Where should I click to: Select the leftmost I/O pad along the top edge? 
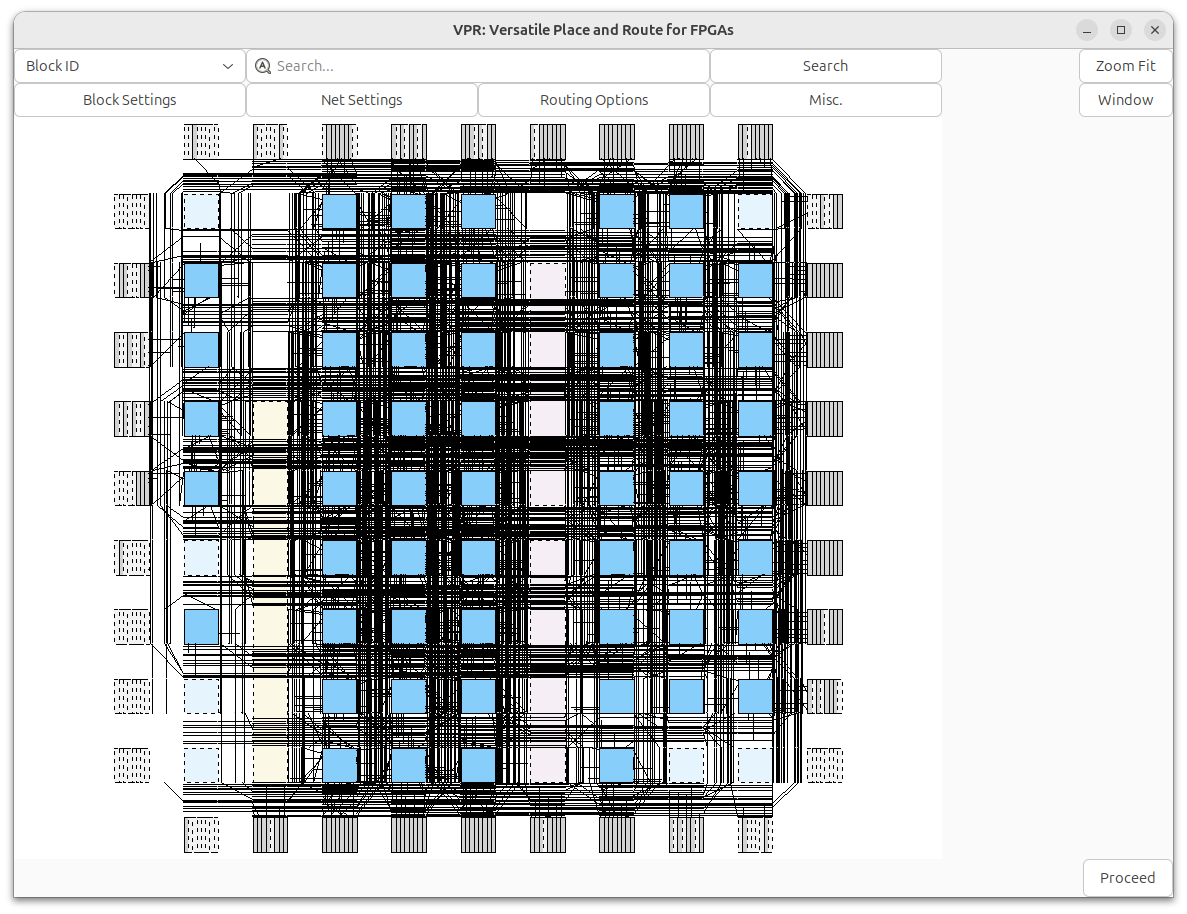coord(201,141)
